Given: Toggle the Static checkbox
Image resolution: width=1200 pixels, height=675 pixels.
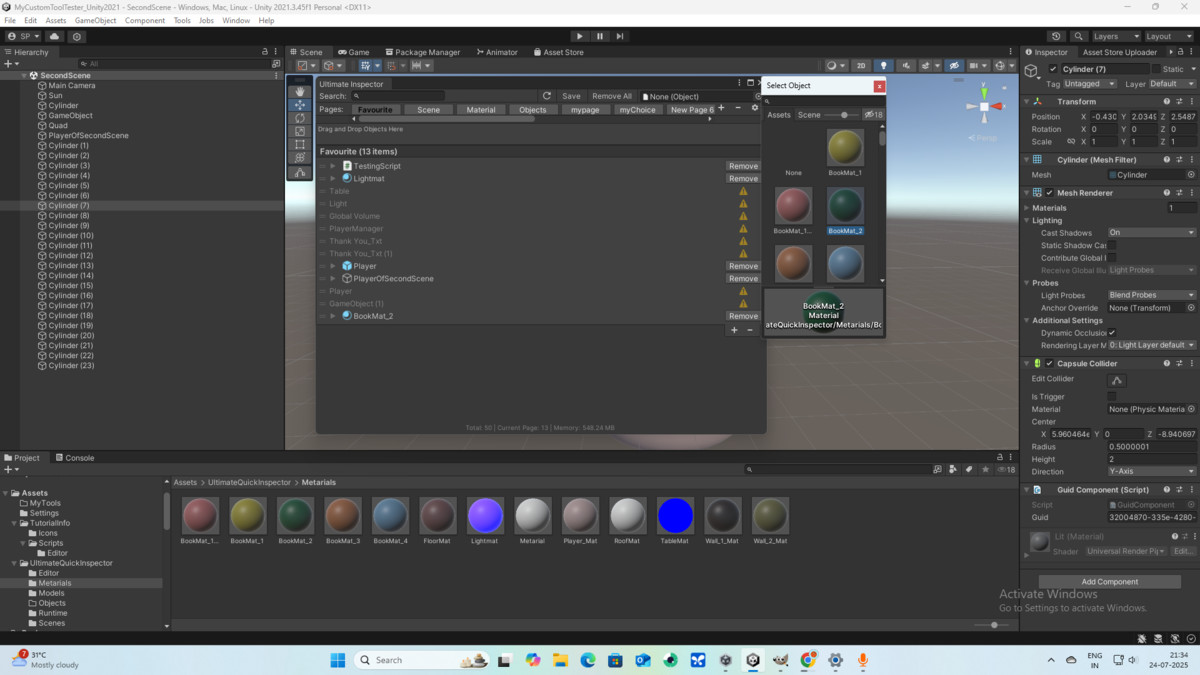Looking at the screenshot, I should pos(1155,69).
